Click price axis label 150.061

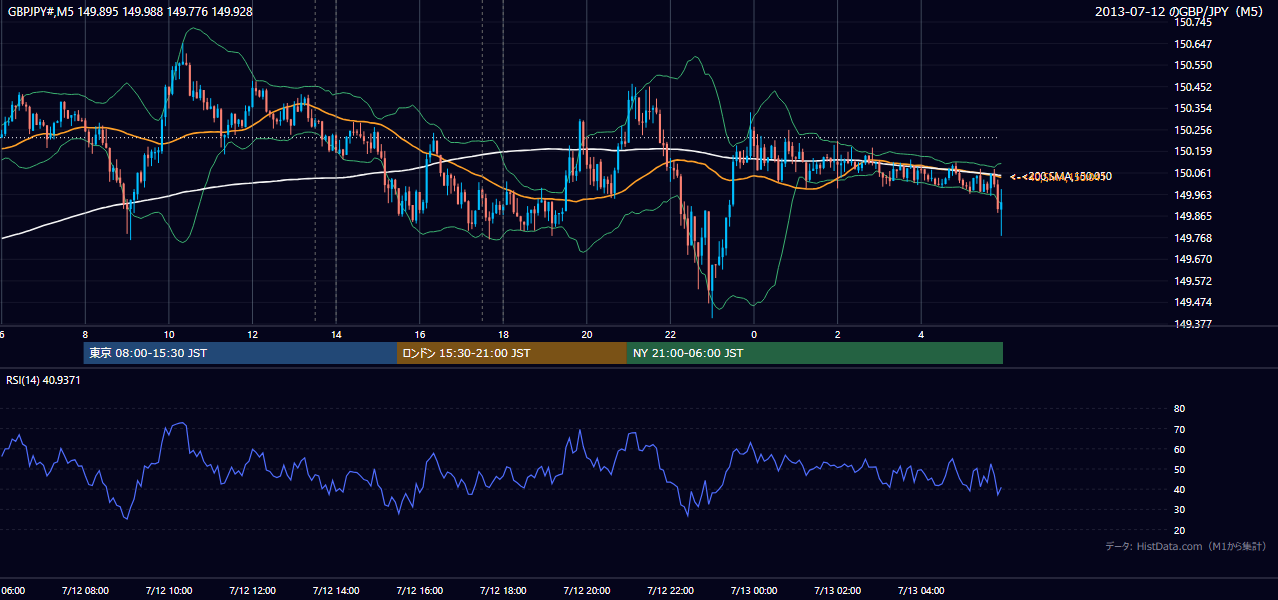(1194, 173)
